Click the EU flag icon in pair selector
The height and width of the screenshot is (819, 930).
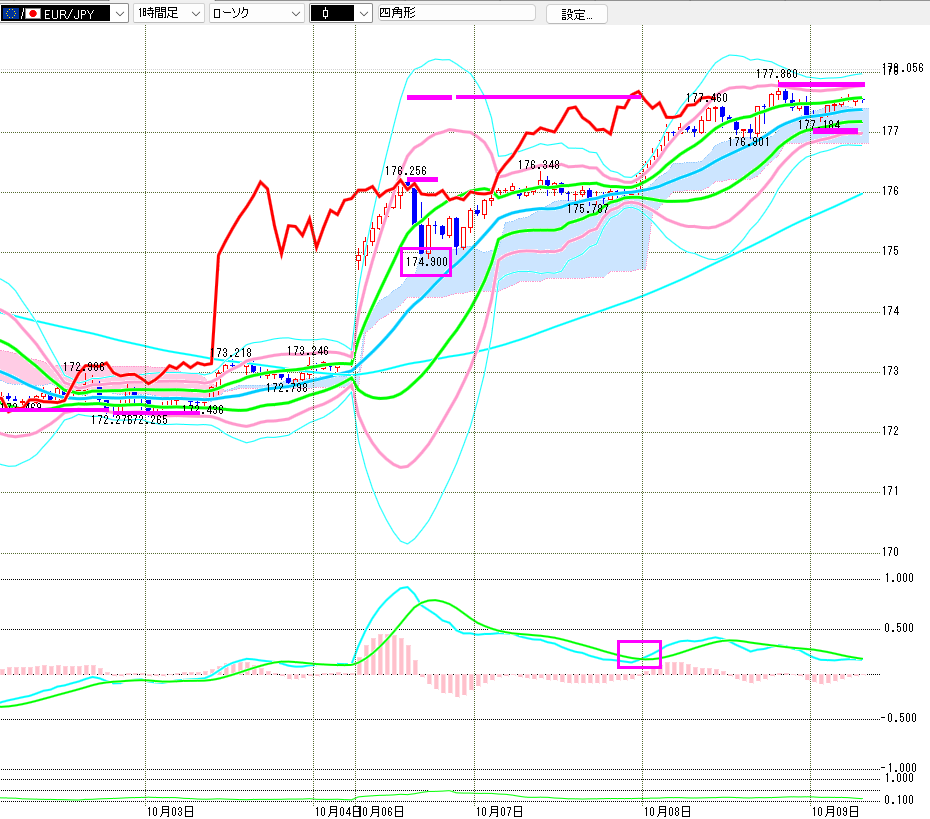pos(12,14)
